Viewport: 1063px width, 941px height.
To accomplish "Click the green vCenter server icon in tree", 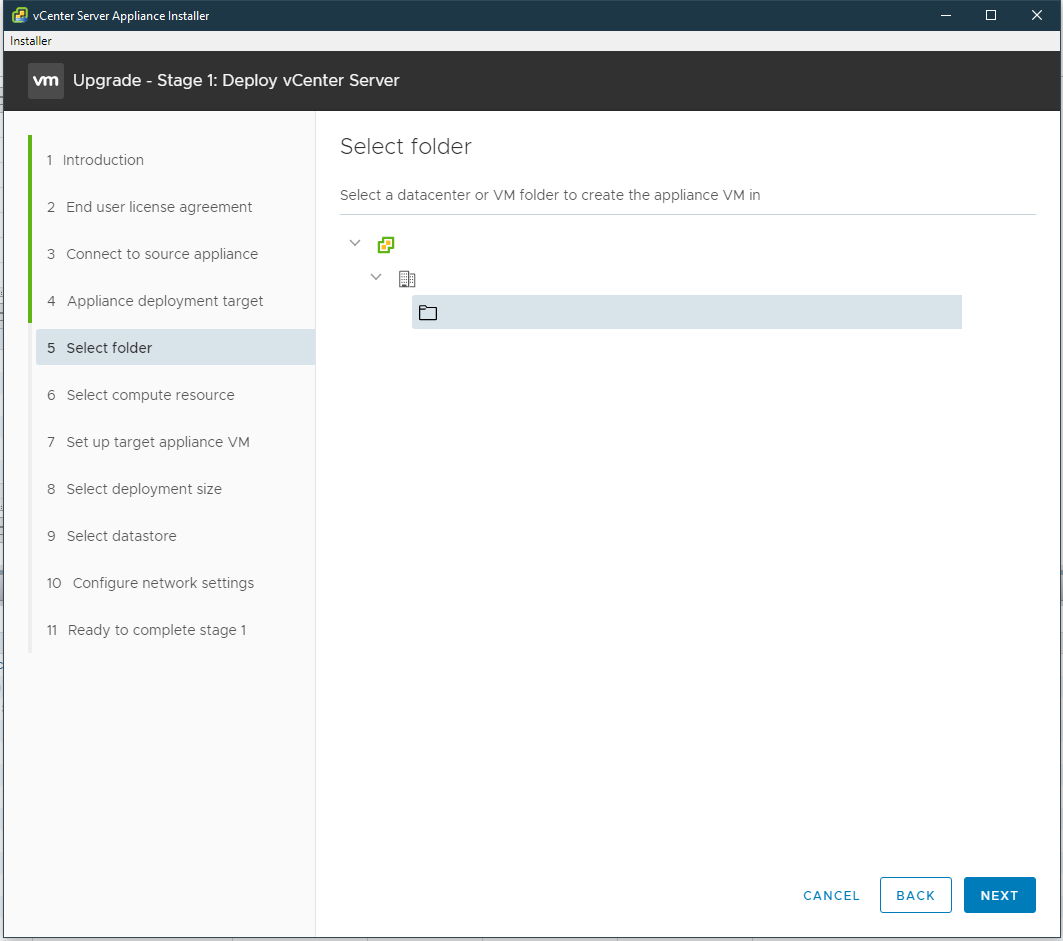I will click(386, 244).
